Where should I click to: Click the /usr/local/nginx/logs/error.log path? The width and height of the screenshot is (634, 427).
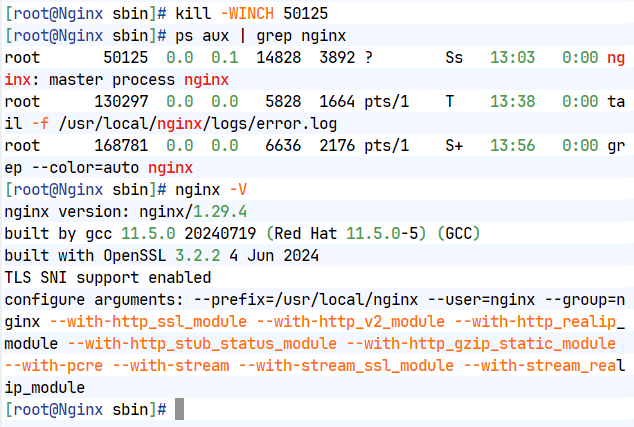(198, 124)
